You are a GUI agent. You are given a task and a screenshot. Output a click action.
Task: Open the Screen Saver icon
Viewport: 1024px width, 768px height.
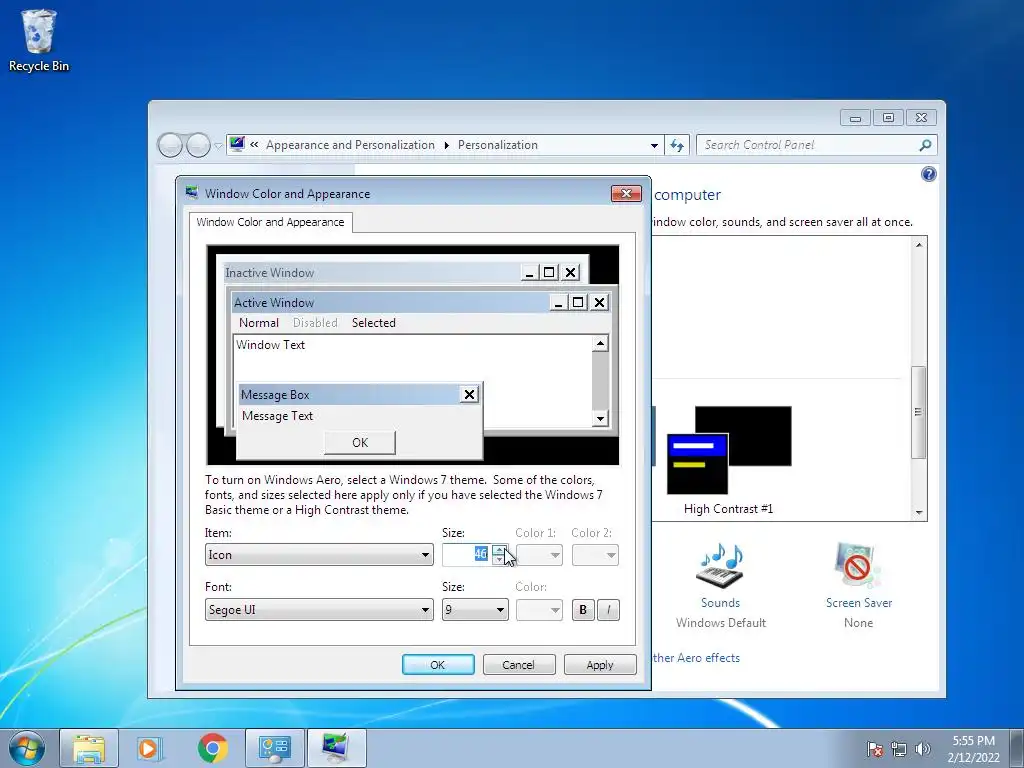click(858, 565)
